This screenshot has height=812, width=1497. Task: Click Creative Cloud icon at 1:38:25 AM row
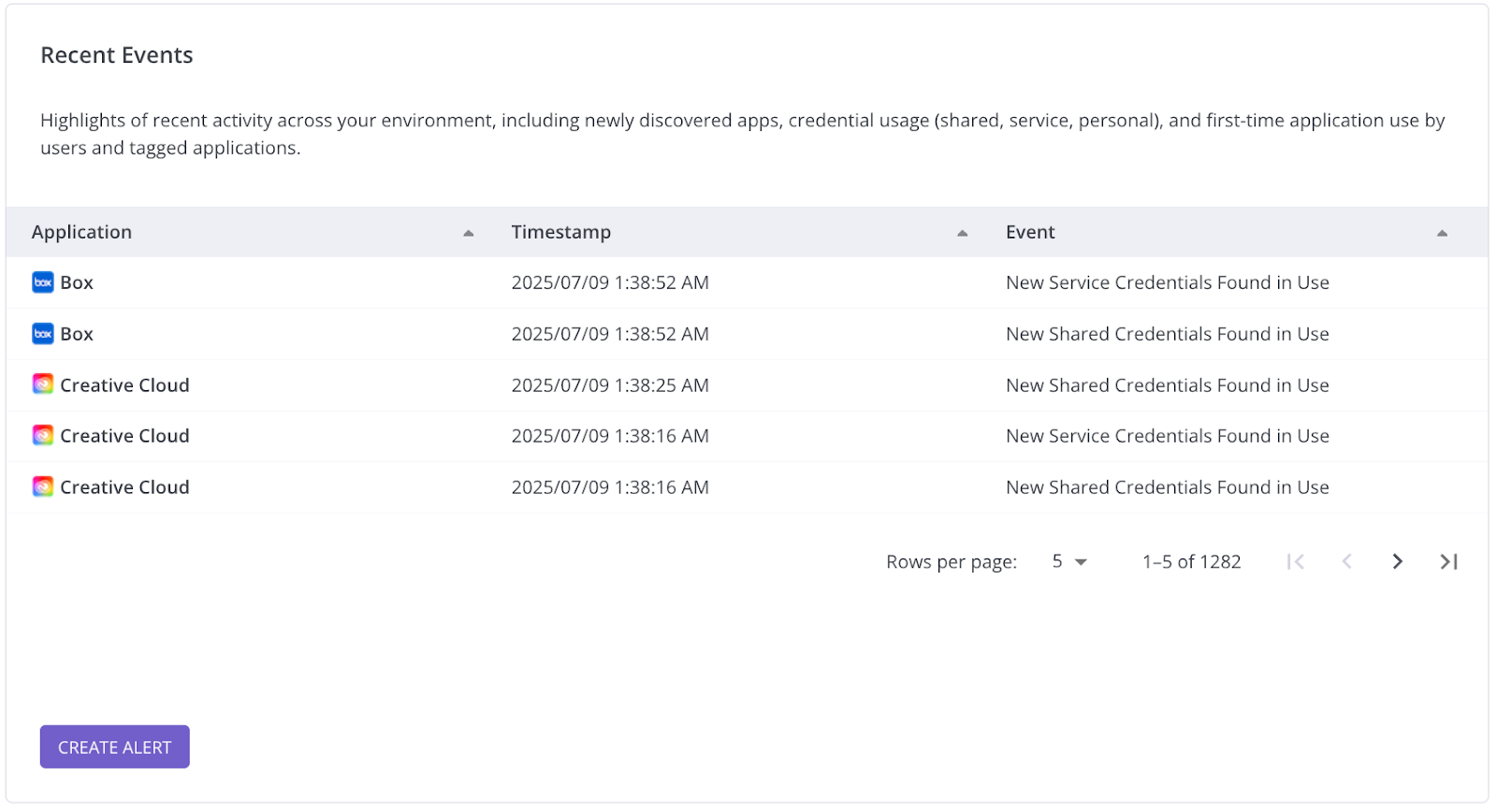click(x=43, y=384)
